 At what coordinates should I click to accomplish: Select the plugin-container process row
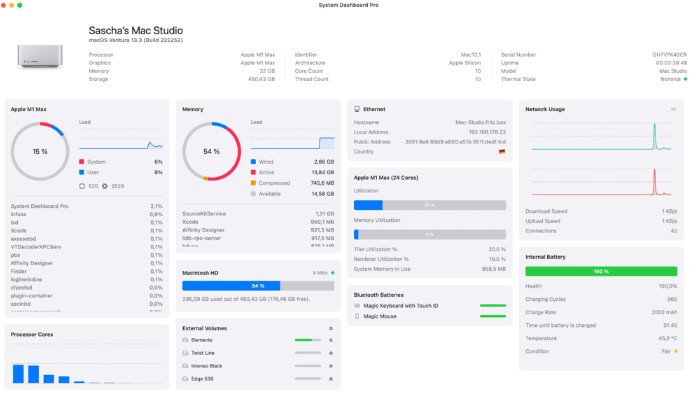[87, 296]
